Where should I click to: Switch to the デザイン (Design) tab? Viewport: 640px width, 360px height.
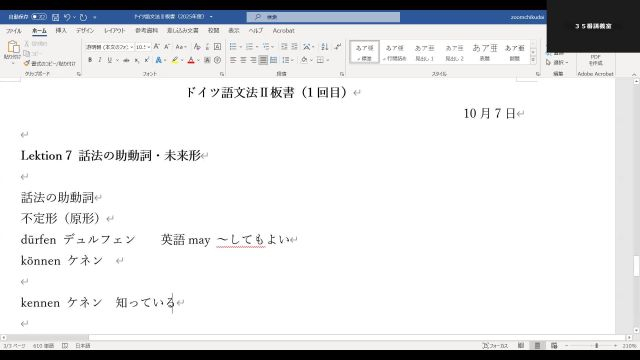pos(84,31)
